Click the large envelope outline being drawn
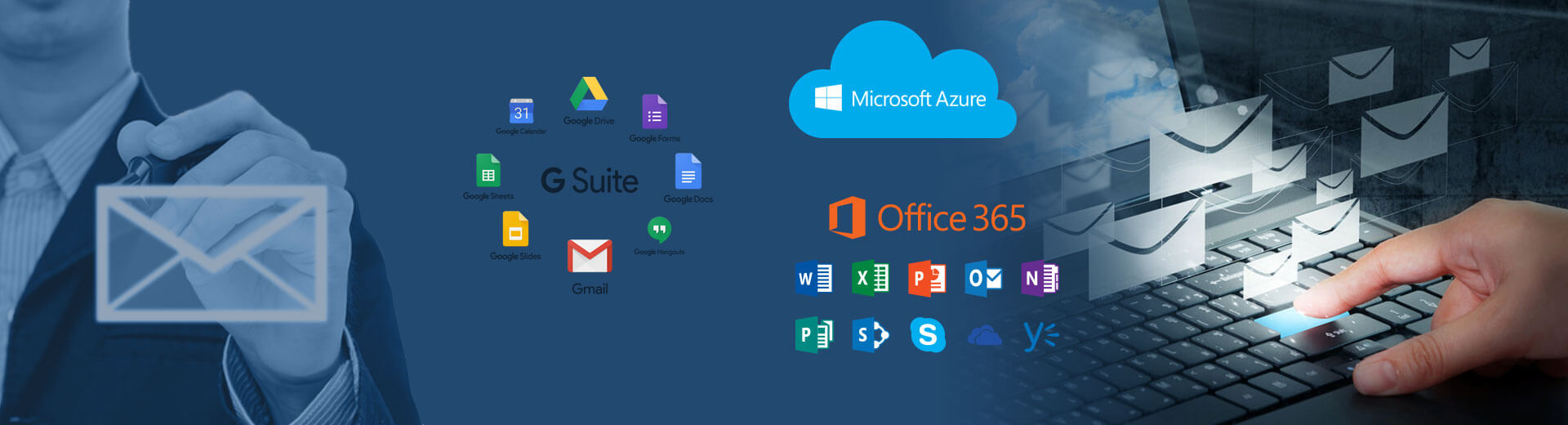Screen dimensions: 1568x425 212,253
